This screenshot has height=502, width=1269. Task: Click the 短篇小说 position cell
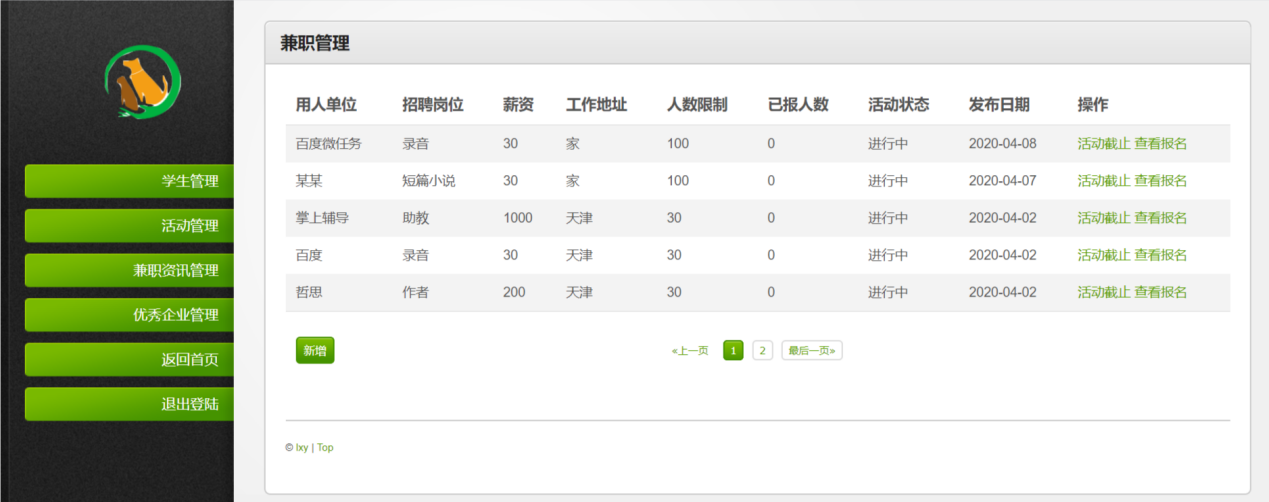429,181
